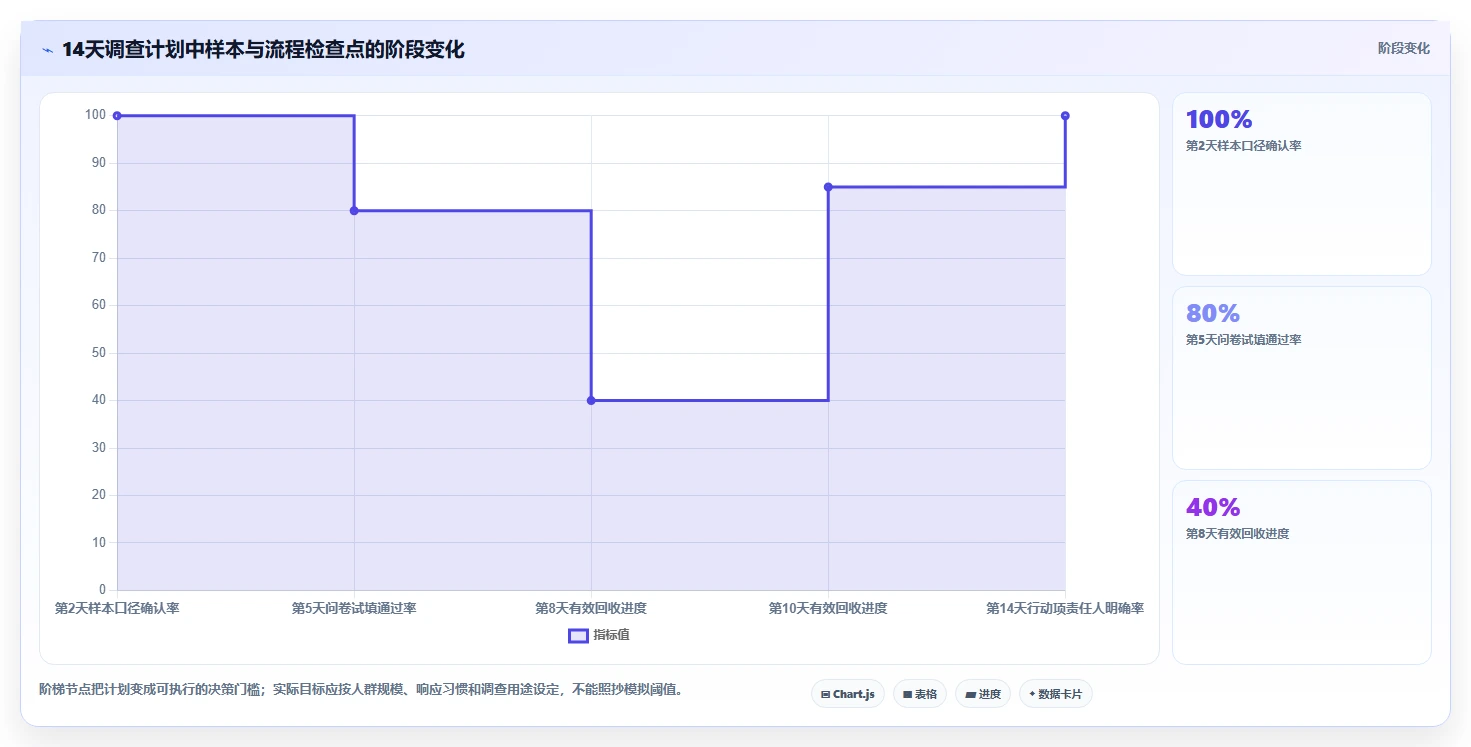The image size is (1471, 747).
Task: Click the 第8天有效回收进度 axis label
Action: click(591, 608)
